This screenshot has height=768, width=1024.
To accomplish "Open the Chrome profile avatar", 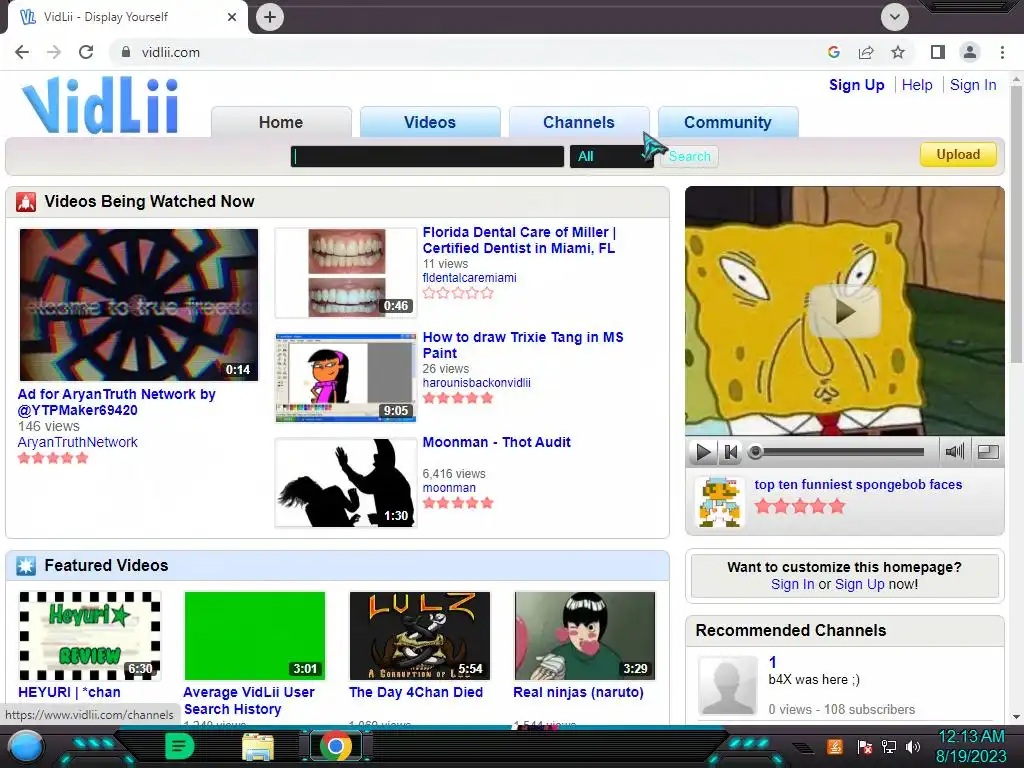I will [x=970, y=52].
